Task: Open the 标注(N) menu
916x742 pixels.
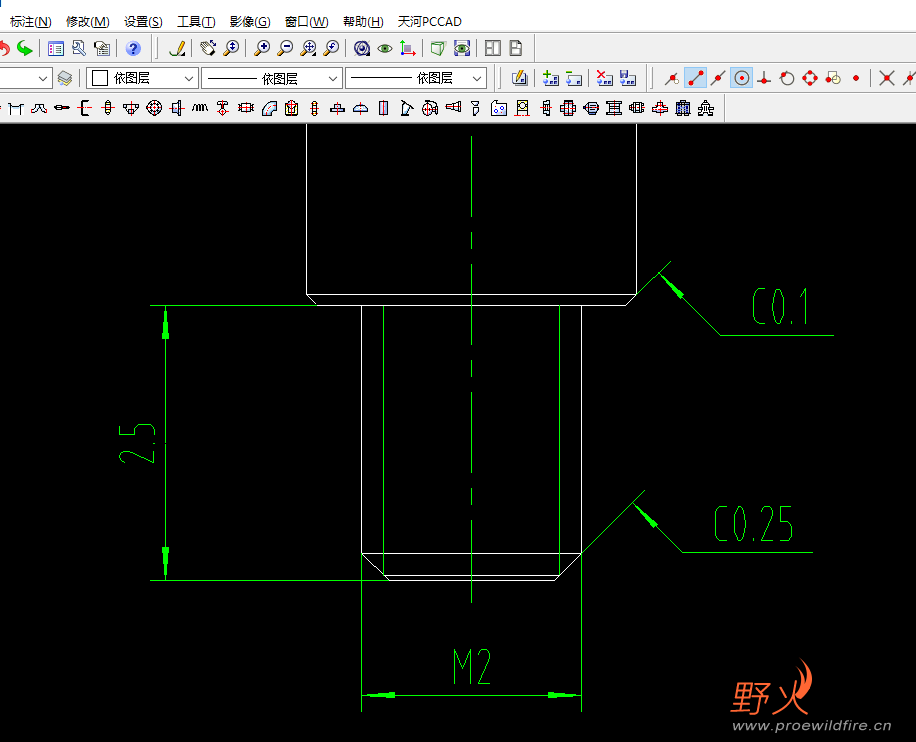Action: [30, 22]
